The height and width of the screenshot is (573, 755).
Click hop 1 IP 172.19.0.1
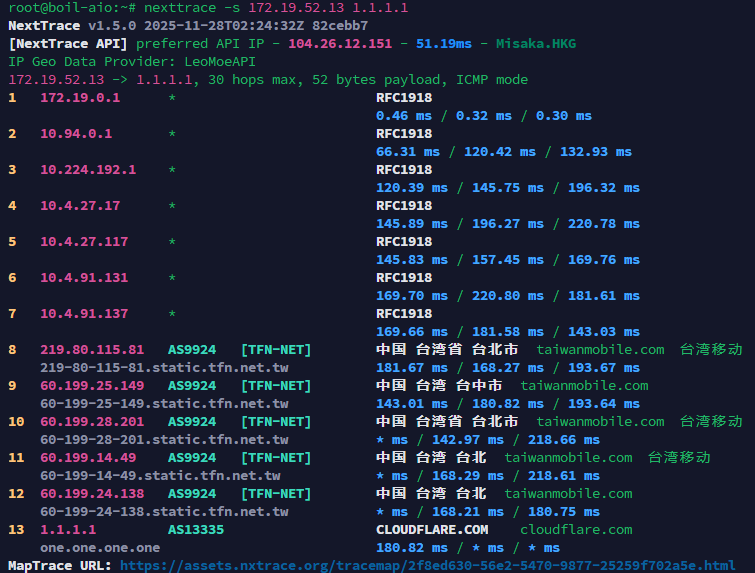[x=80, y=98]
